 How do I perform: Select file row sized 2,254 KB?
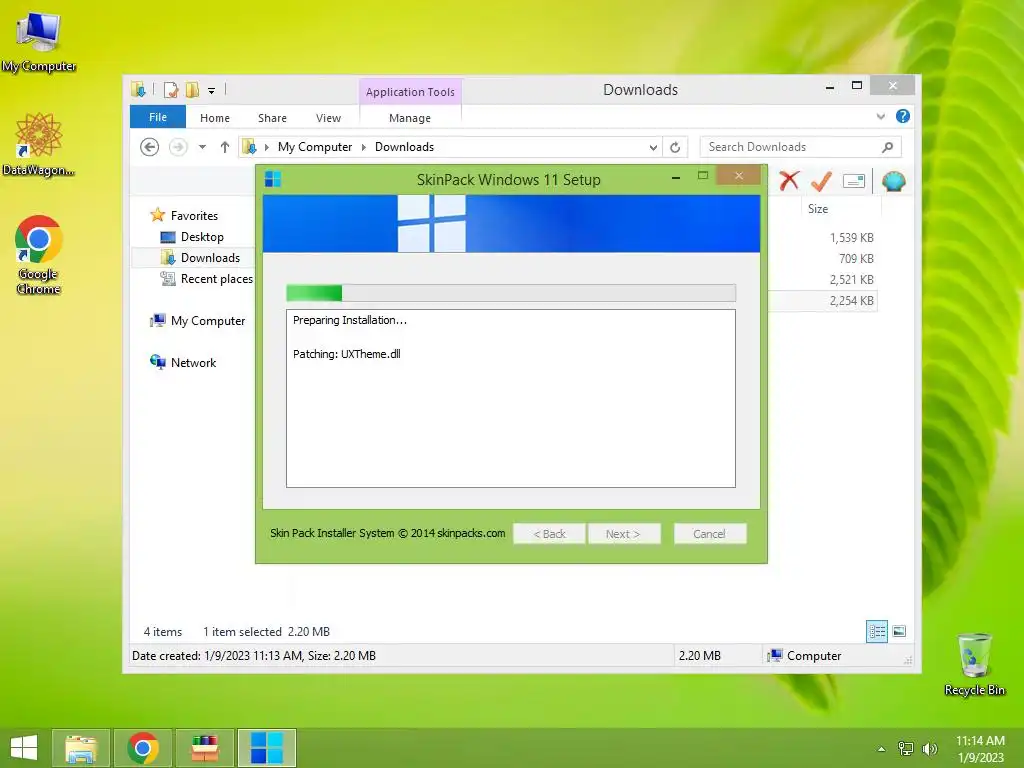point(823,300)
